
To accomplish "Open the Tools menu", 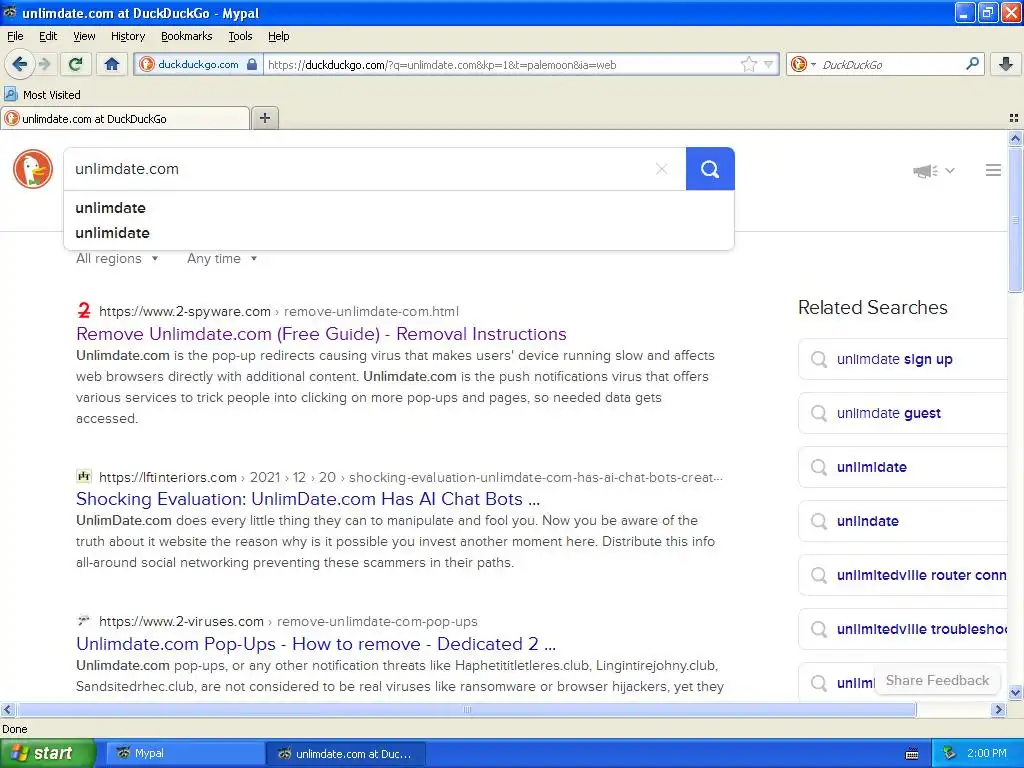I will pos(240,36).
